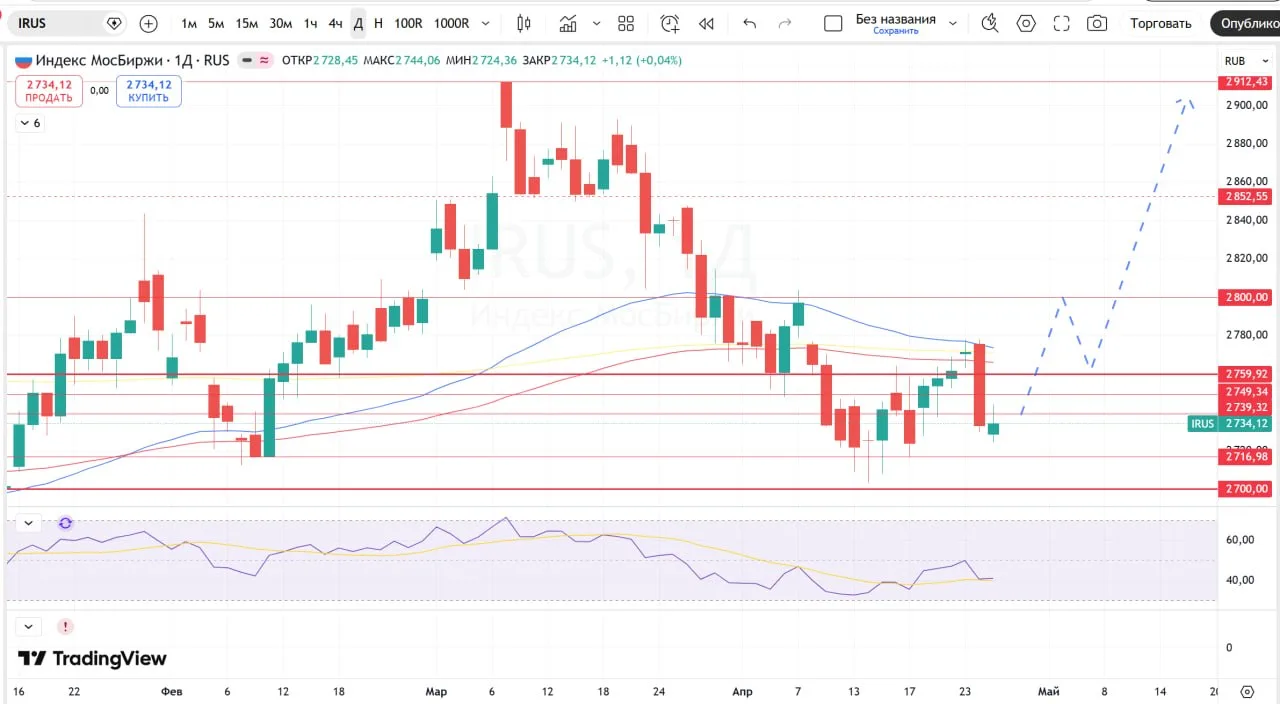Toggle the layout selection square checkbox

pos(833,23)
